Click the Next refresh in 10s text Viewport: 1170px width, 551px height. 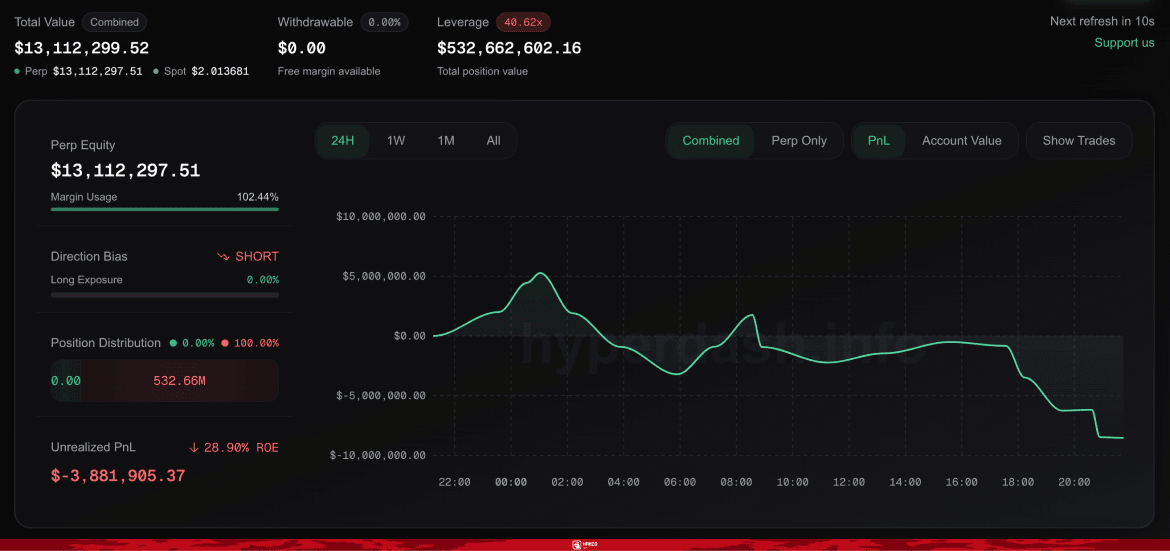1102,21
